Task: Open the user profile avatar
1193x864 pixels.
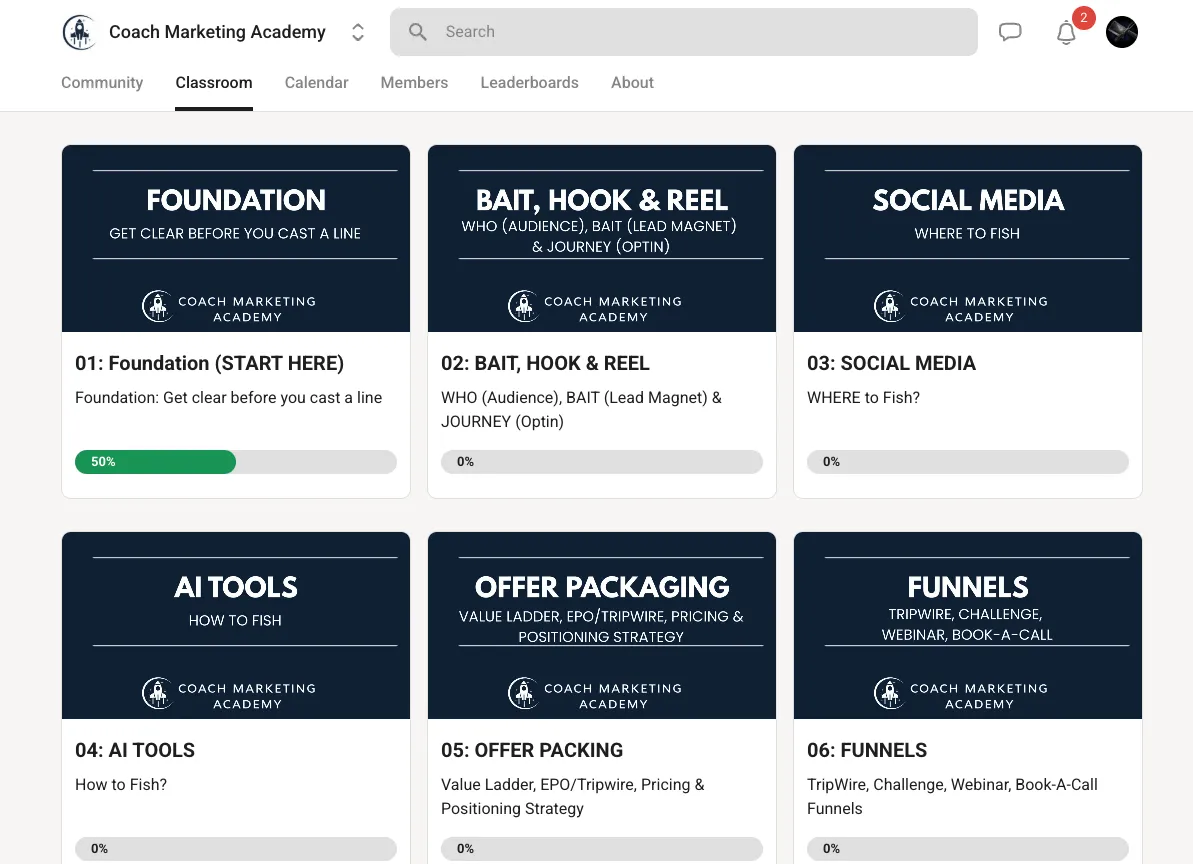Action: (1121, 32)
